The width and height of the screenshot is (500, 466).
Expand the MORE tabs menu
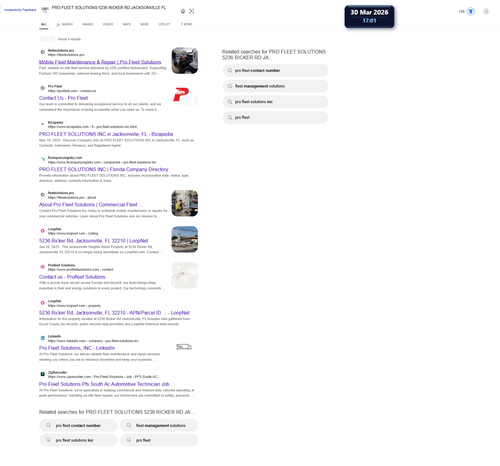click(186, 24)
